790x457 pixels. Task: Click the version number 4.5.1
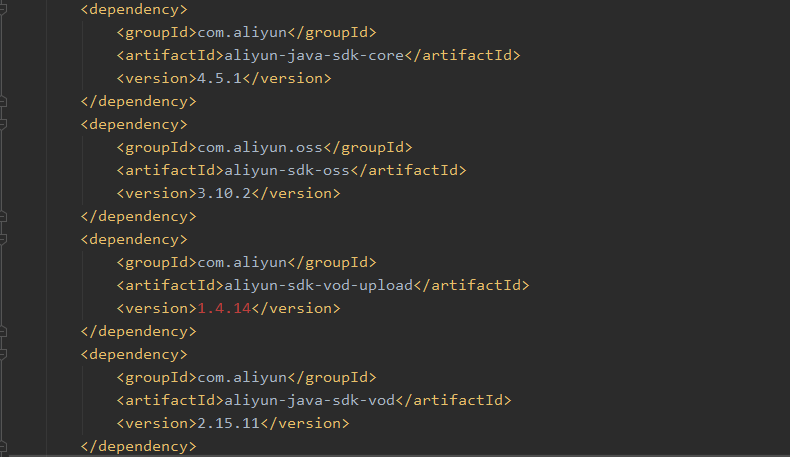220,78
